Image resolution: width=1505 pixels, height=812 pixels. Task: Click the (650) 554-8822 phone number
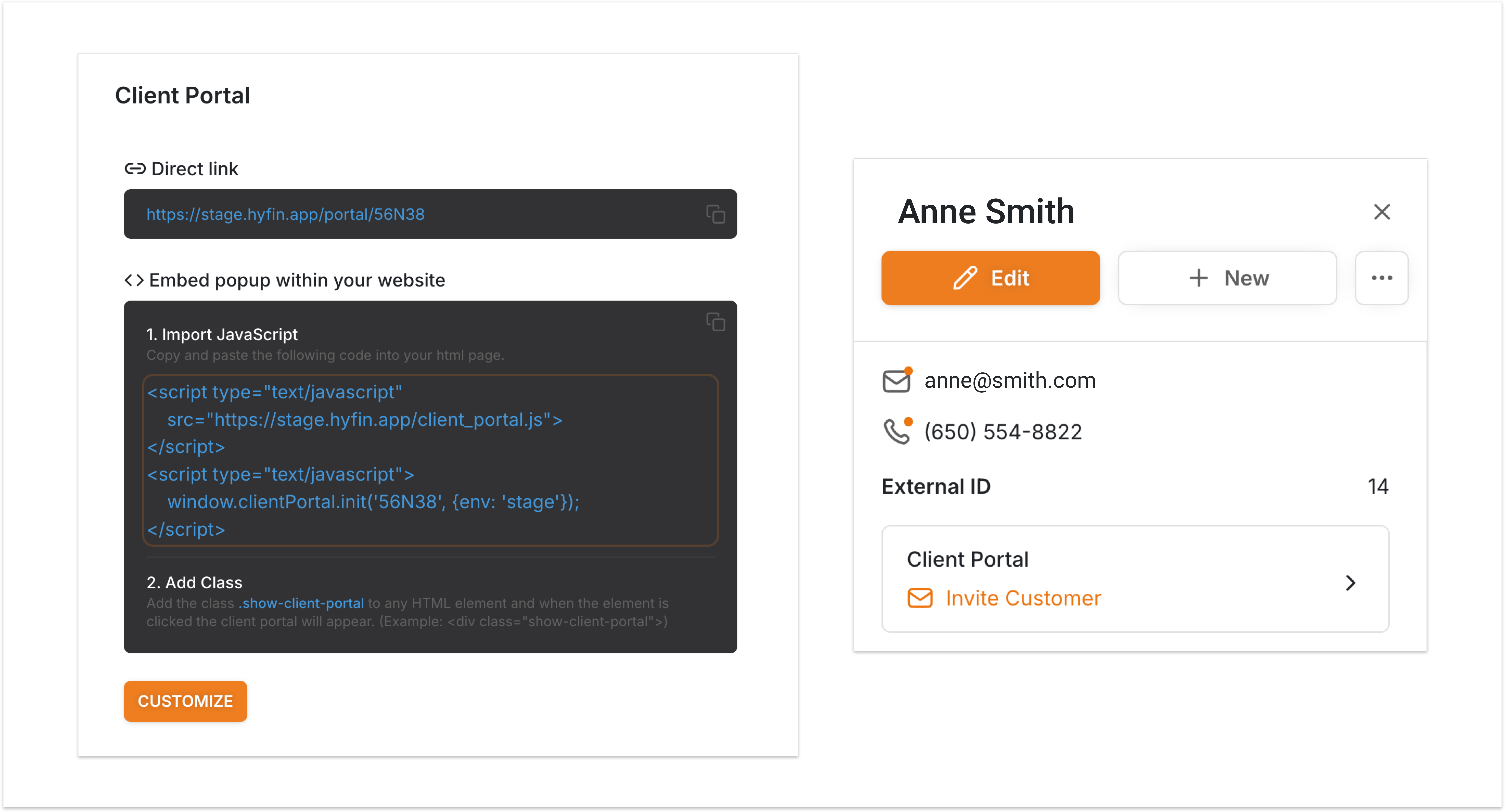coord(1003,432)
